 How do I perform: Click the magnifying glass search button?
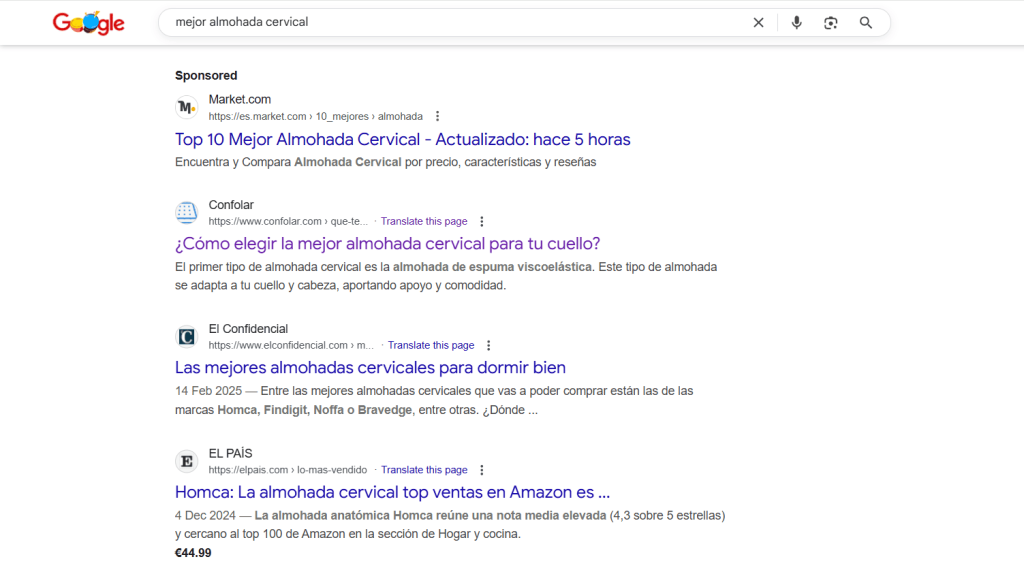coord(866,23)
